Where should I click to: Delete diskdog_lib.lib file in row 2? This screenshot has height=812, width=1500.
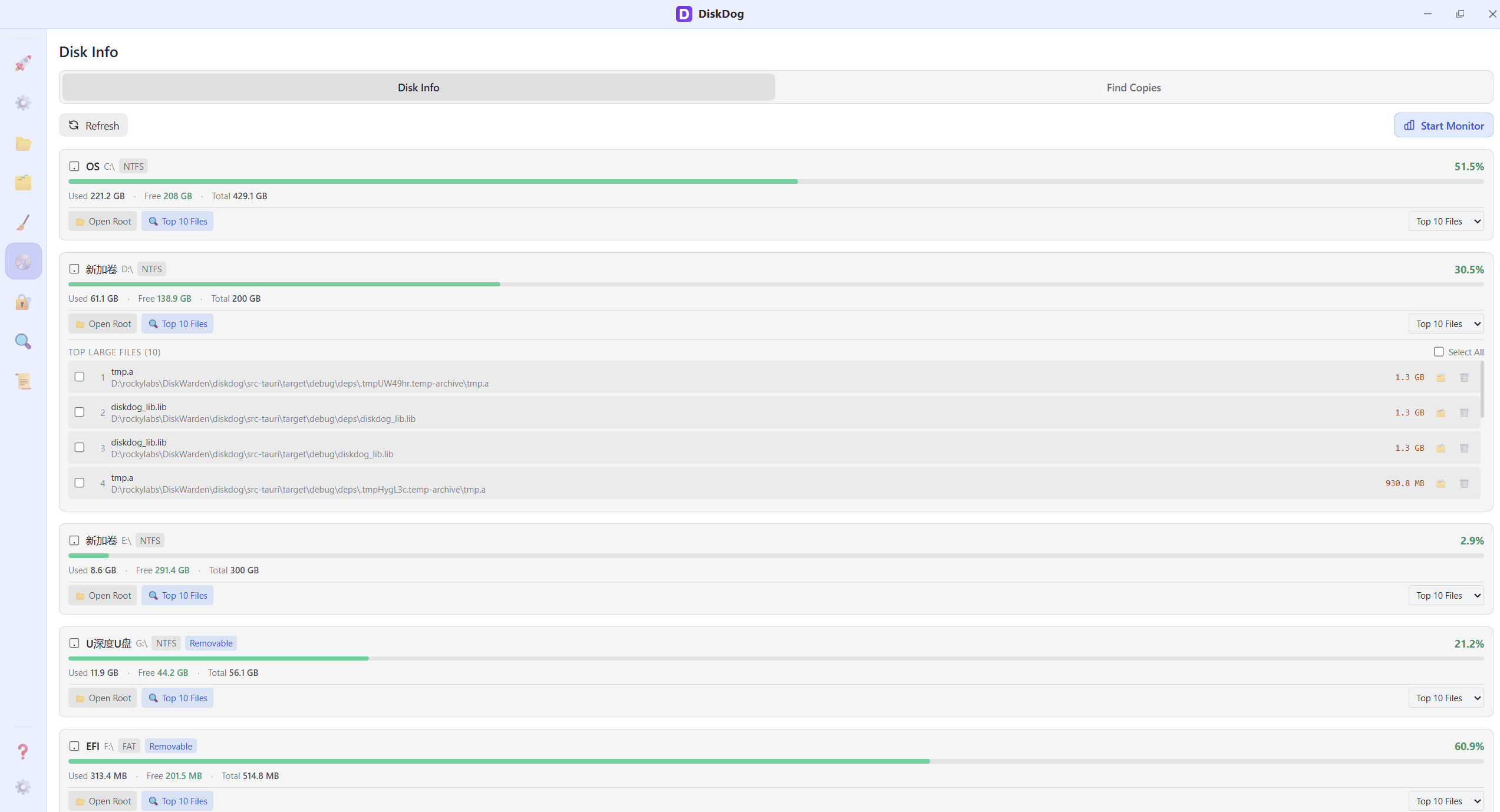point(1464,413)
